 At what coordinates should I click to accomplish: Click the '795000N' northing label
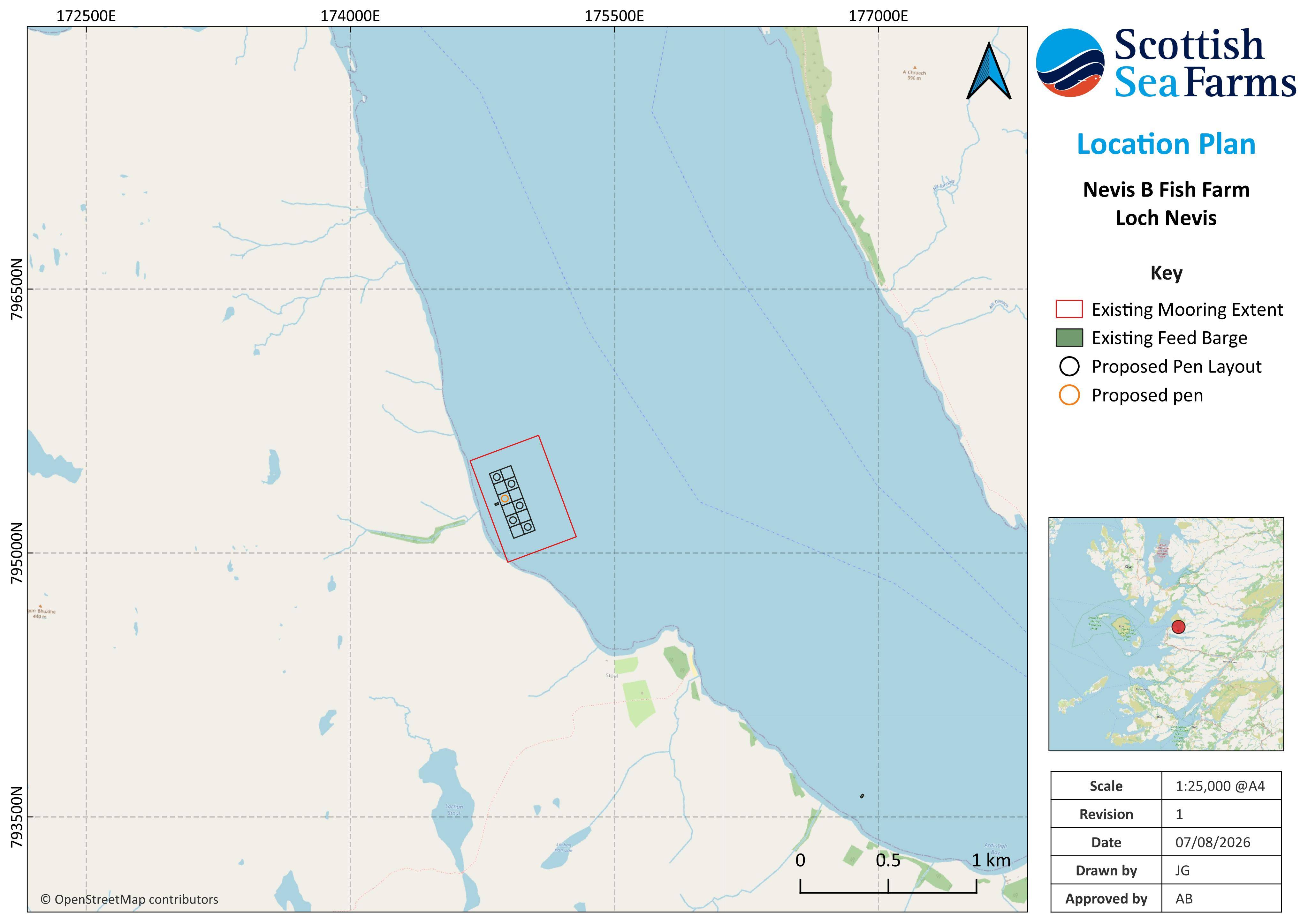17,553
